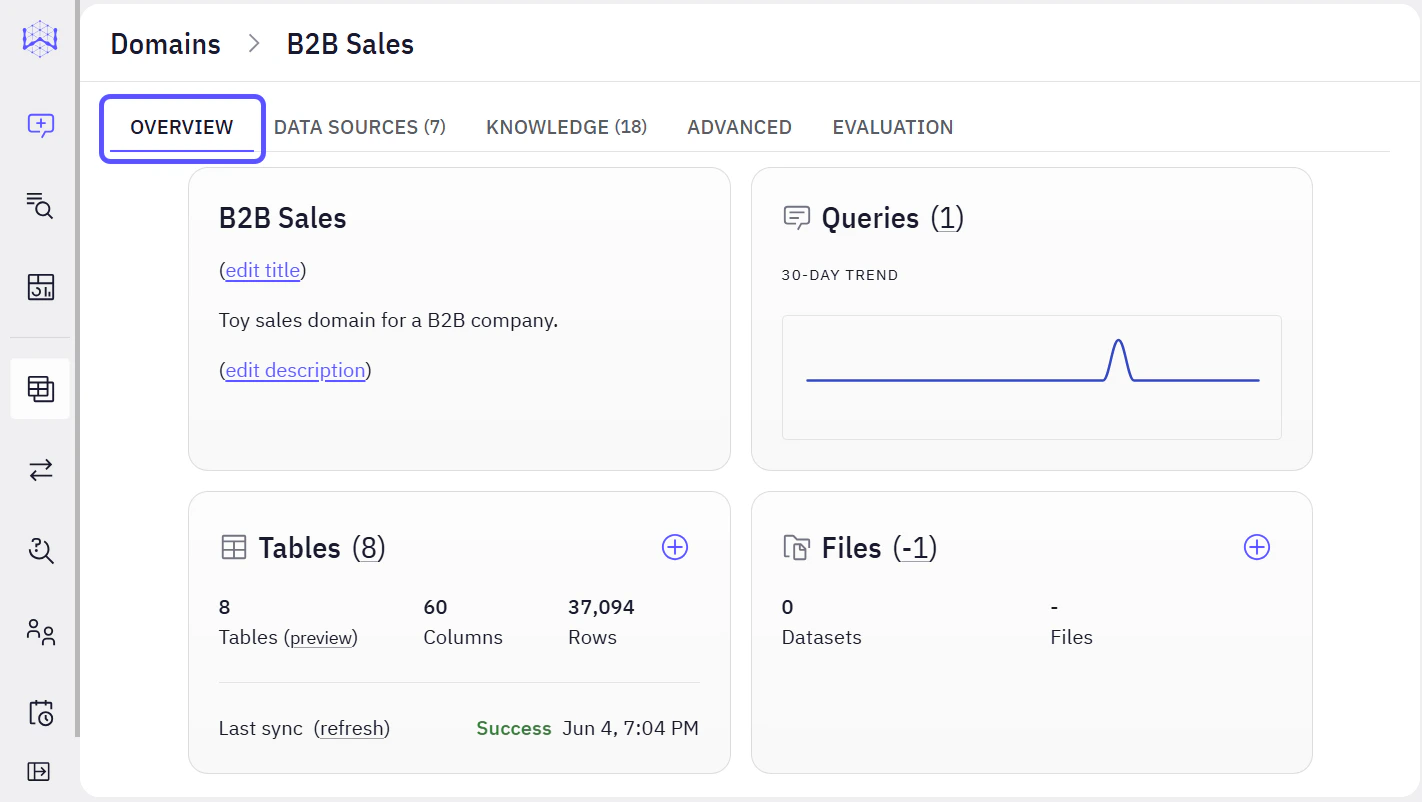Screen dimensions: 1422x802
Task: Click the app logo at the sidebar top
Action: [38, 40]
